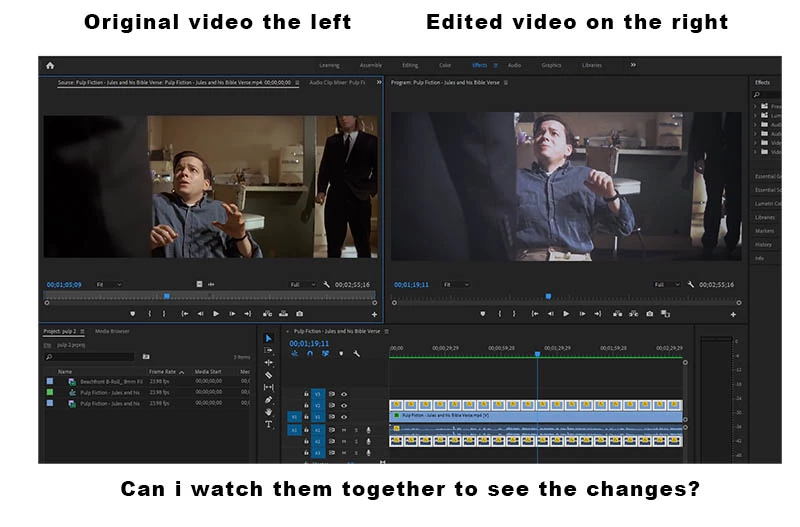Play the Program monitor sequence
The image size is (800, 527).
pyautogui.click(x=566, y=314)
